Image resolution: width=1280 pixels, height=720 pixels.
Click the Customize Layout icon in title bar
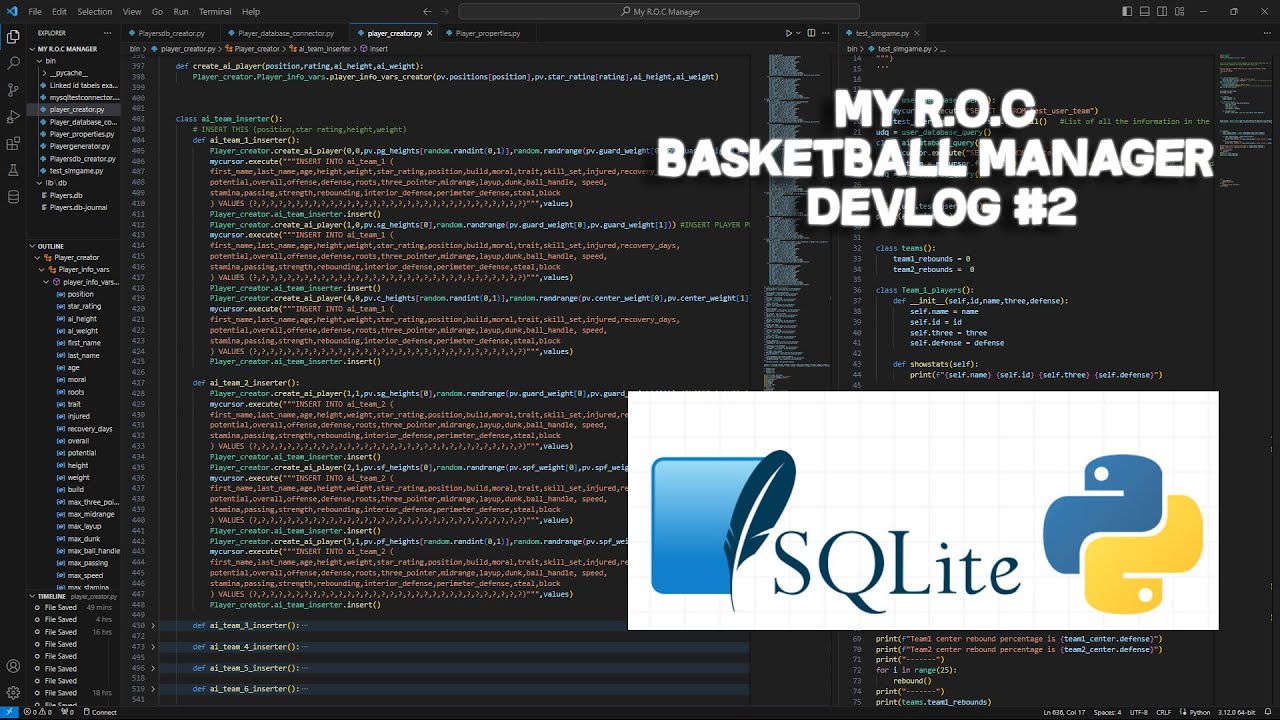[1179, 11]
